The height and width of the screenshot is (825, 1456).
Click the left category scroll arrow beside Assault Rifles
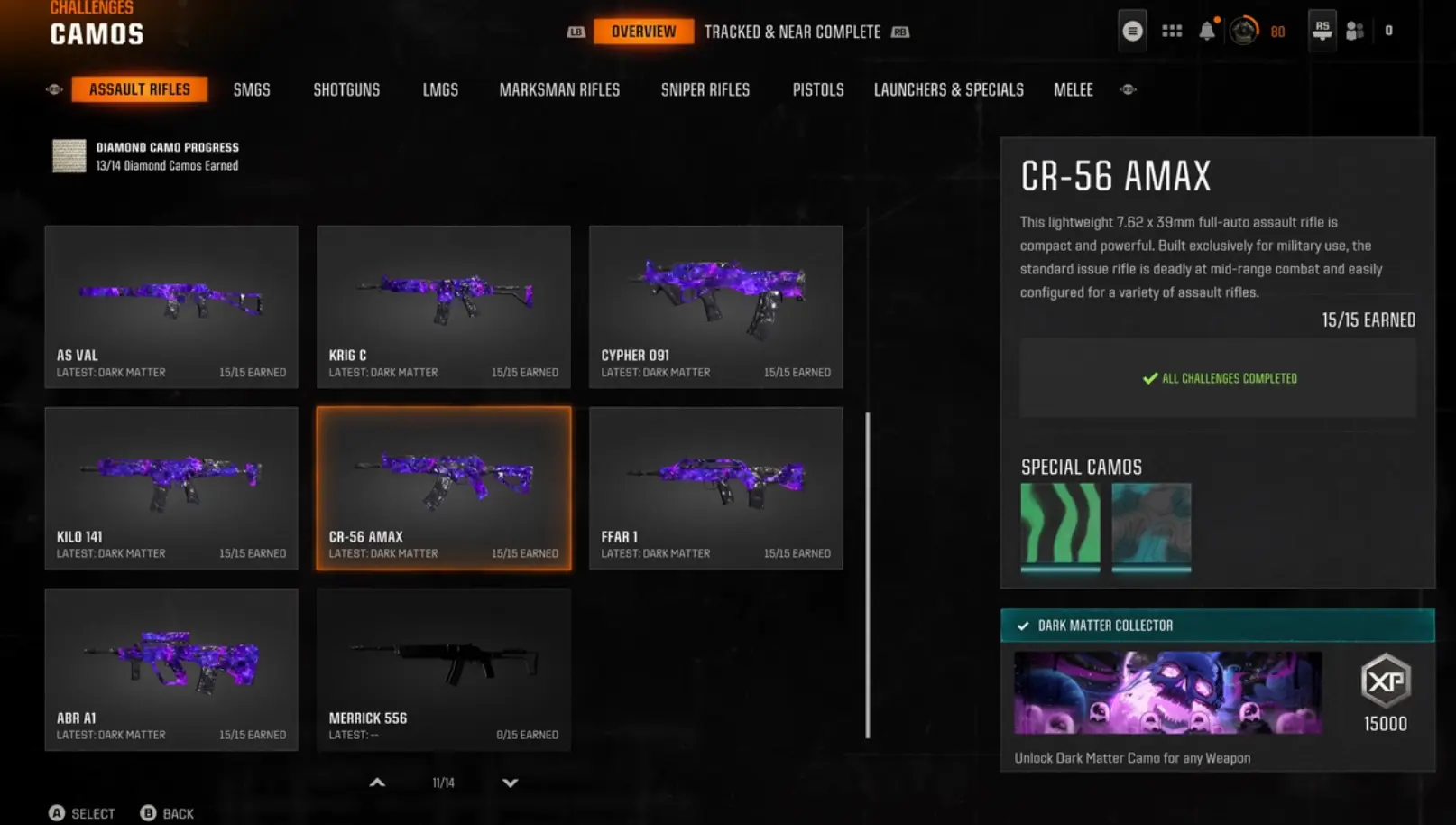(x=54, y=89)
